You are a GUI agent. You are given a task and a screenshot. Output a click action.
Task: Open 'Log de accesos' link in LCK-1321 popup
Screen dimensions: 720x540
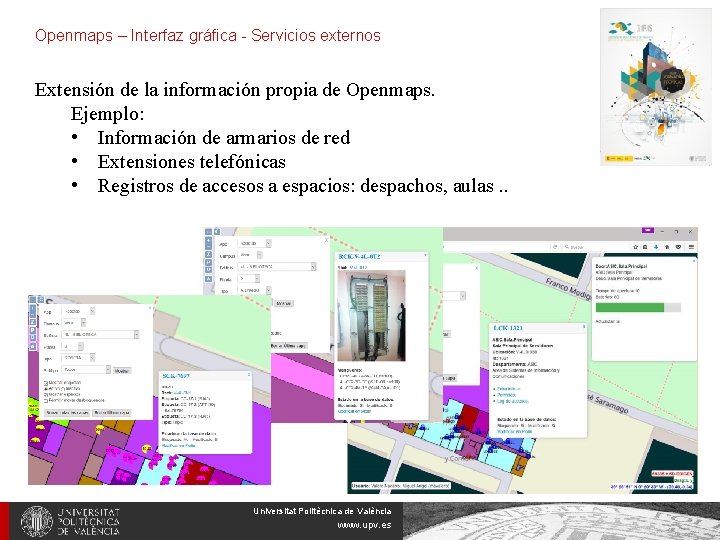tap(513, 401)
